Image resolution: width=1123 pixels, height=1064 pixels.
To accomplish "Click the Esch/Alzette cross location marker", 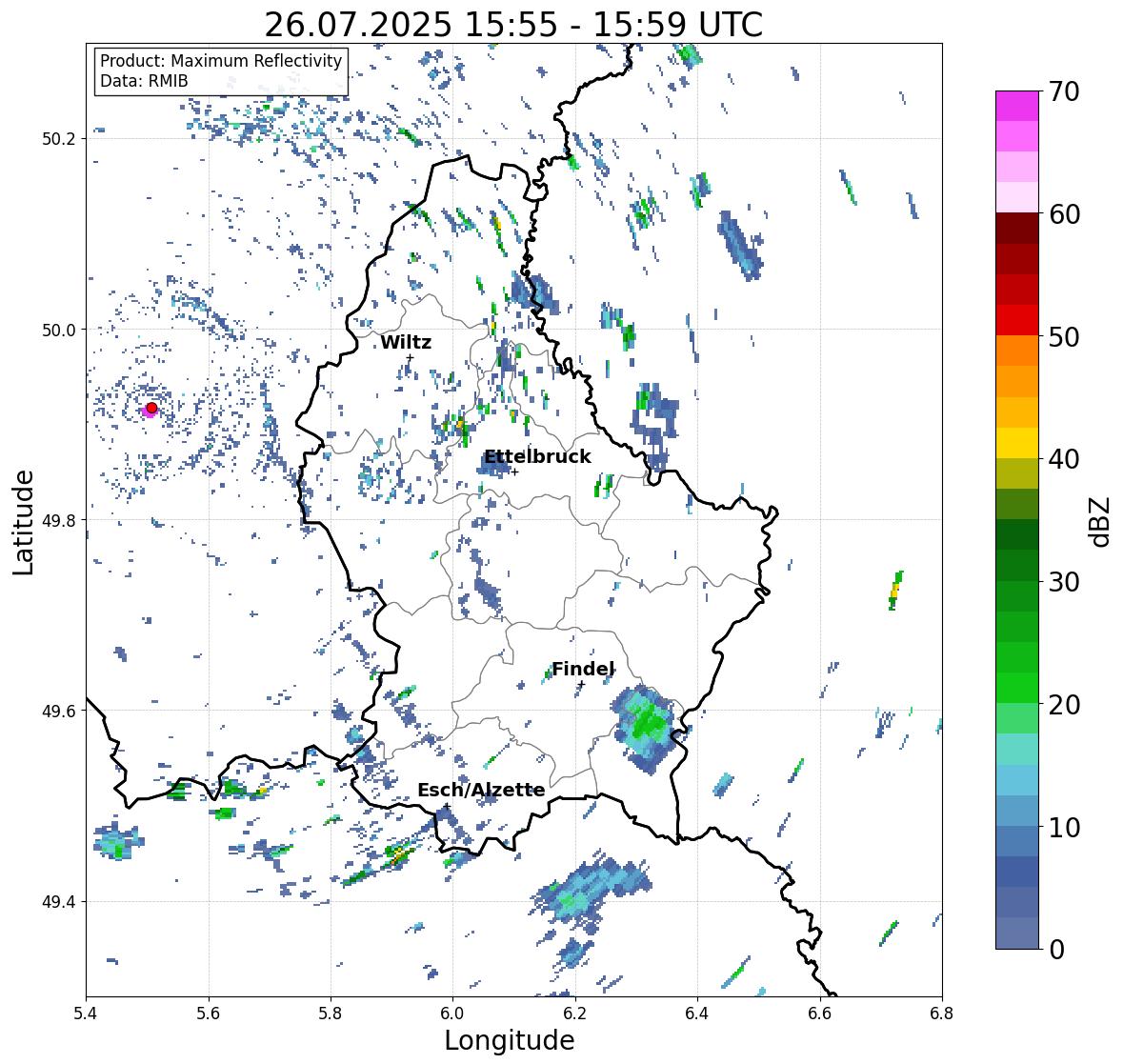I will pyautogui.click(x=447, y=806).
